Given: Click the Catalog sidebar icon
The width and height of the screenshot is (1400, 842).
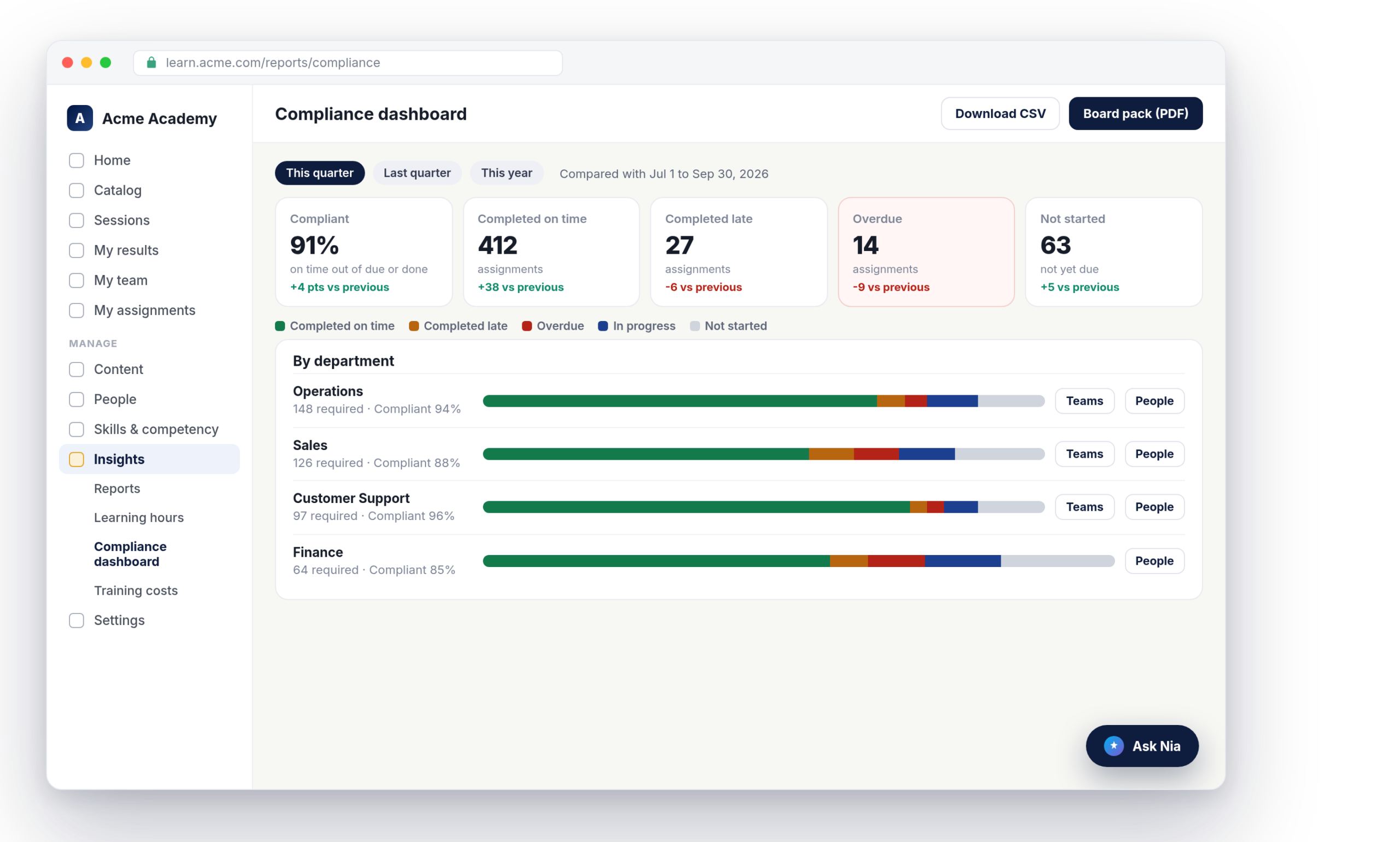Looking at the screenshot, I should (x=77, y=190).
